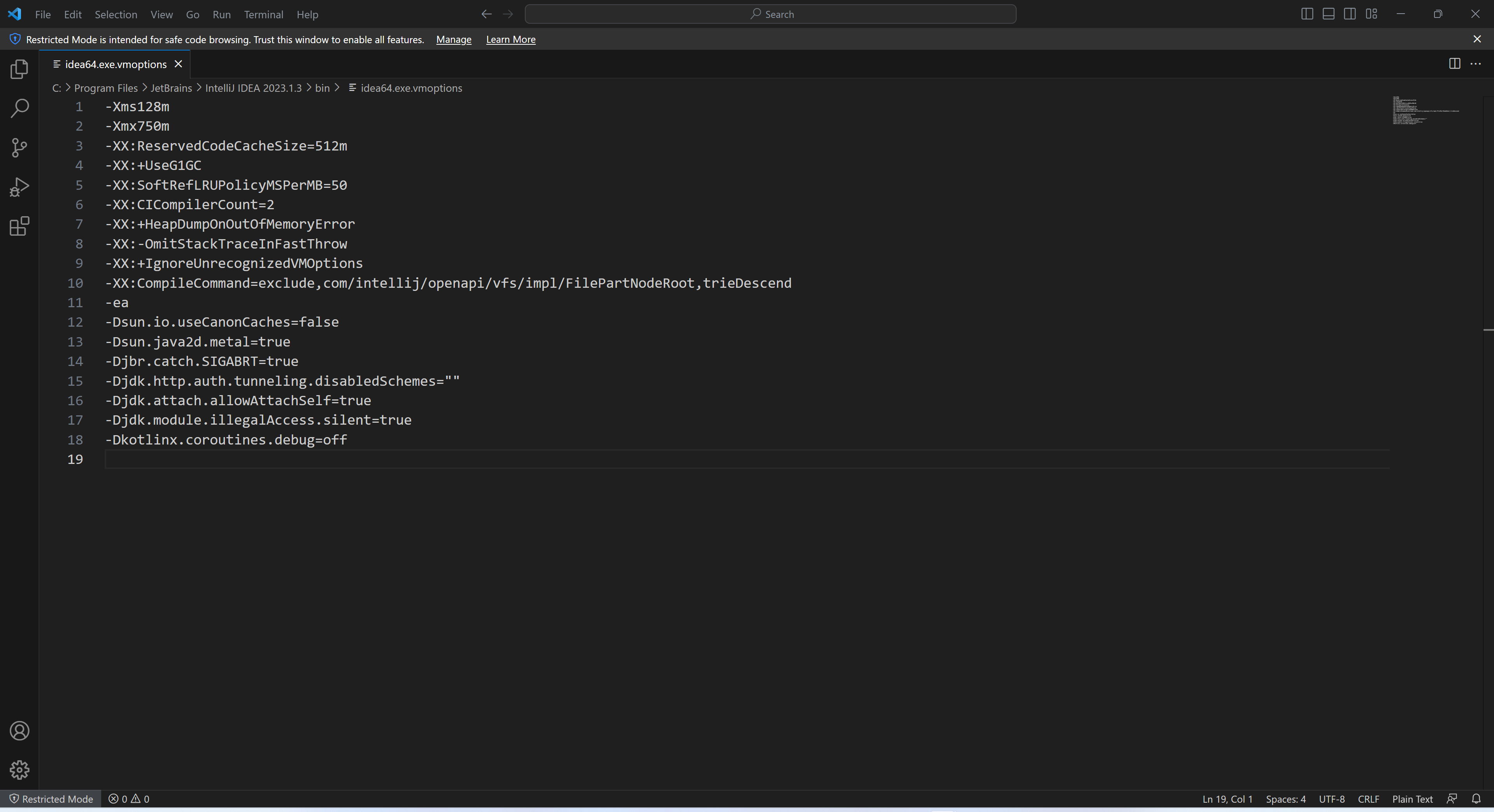
Task: Open the Search view in activity bar
Action: [19, 108]
